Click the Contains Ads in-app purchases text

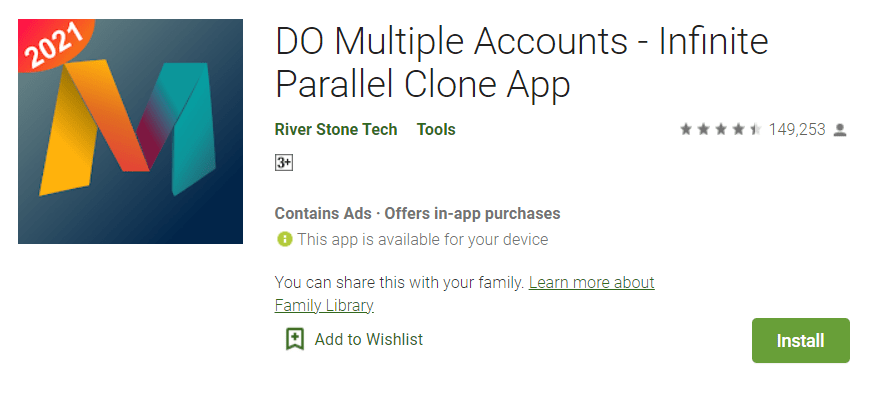click(x=417, y=213)
